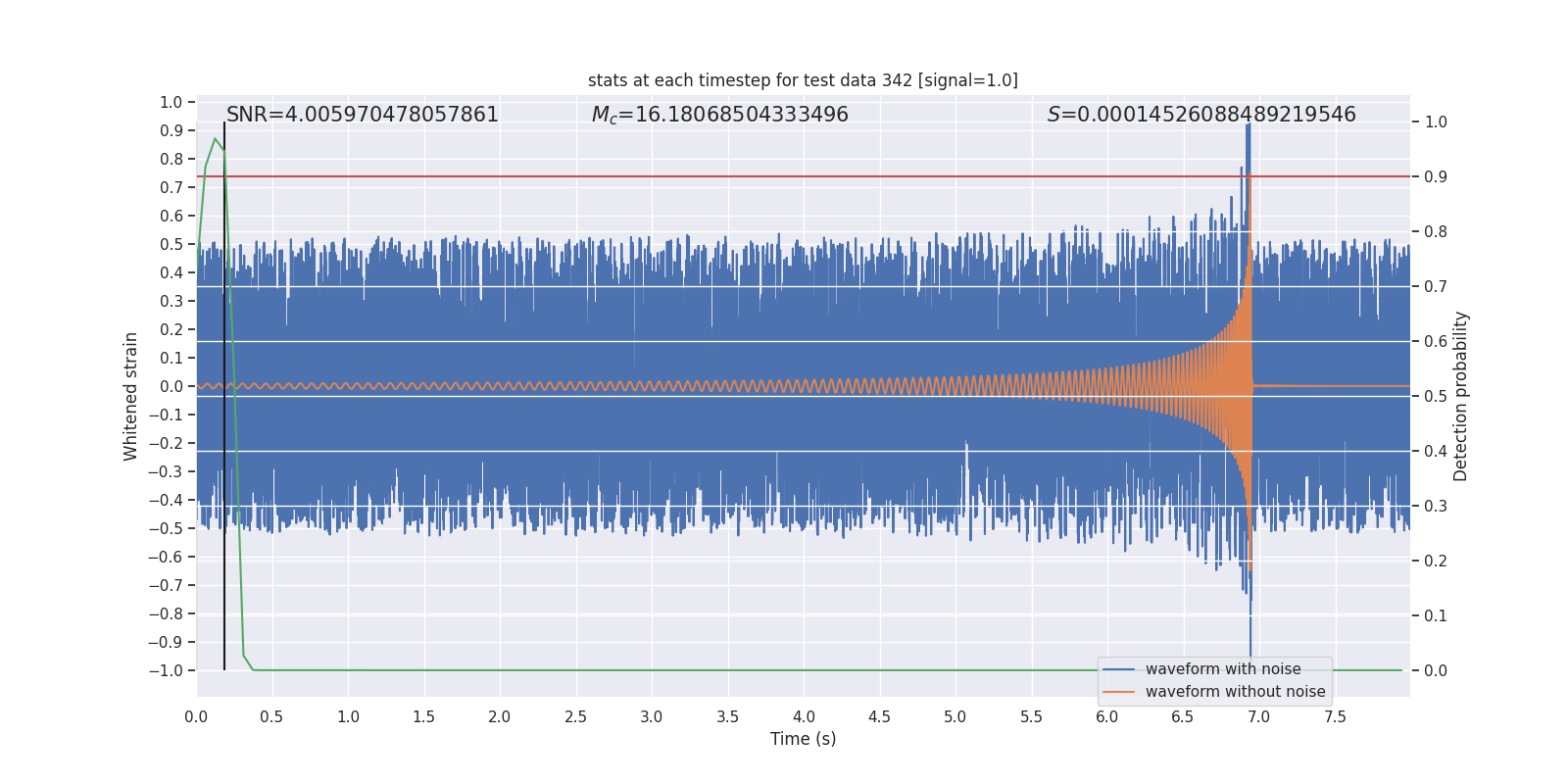Pick the blue line swatch in legend

(1118, 669)
